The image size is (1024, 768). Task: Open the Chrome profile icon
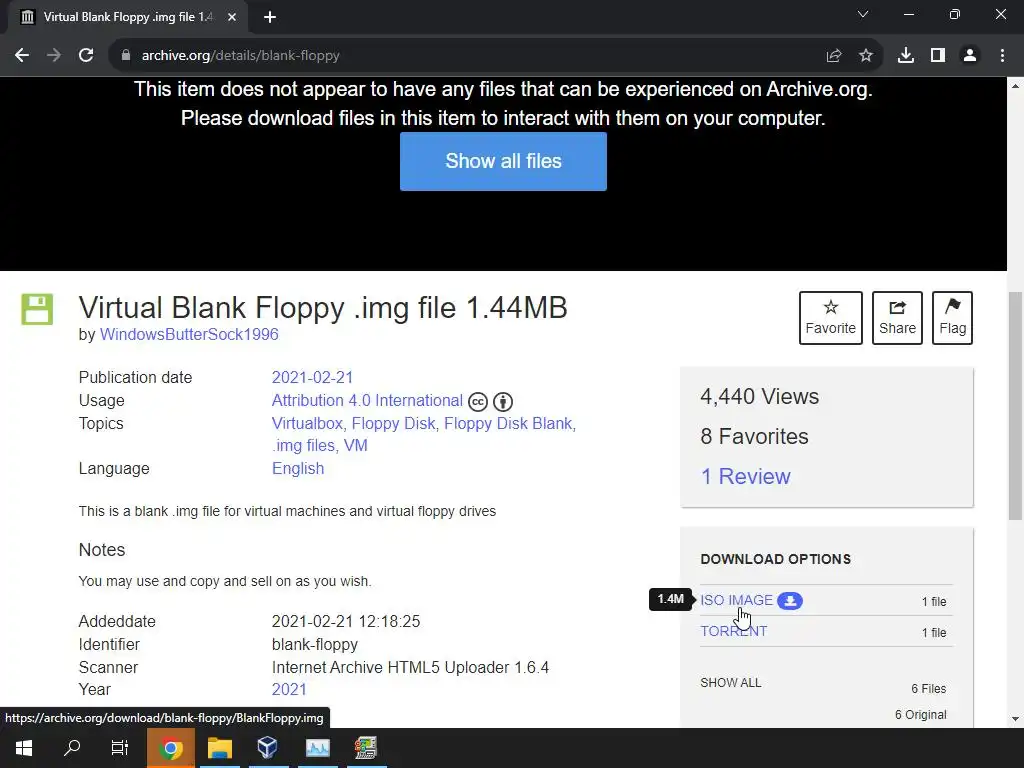[x=970, y=56]
